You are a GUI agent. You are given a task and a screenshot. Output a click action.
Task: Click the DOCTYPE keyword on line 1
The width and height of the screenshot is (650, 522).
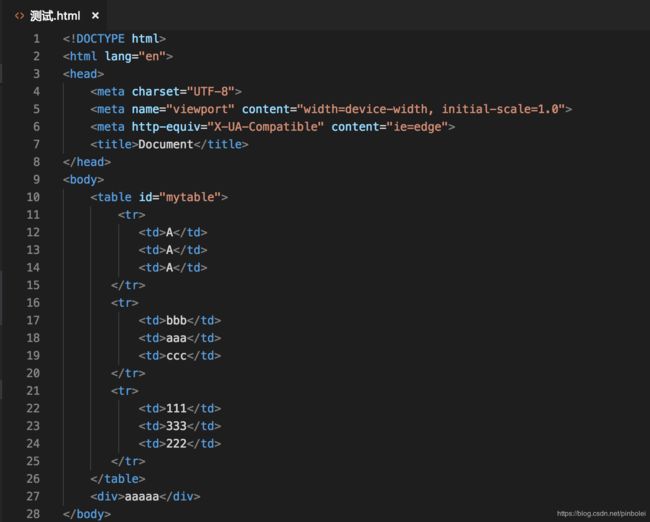click(x=100, y=39)
